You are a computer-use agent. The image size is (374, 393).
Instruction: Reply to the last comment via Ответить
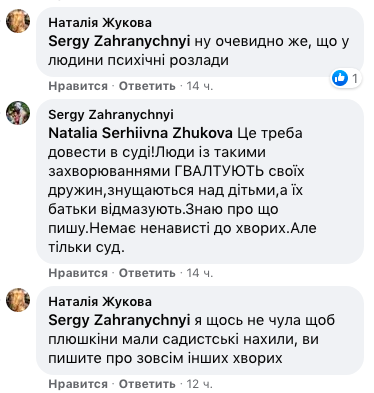coord(147,384)
